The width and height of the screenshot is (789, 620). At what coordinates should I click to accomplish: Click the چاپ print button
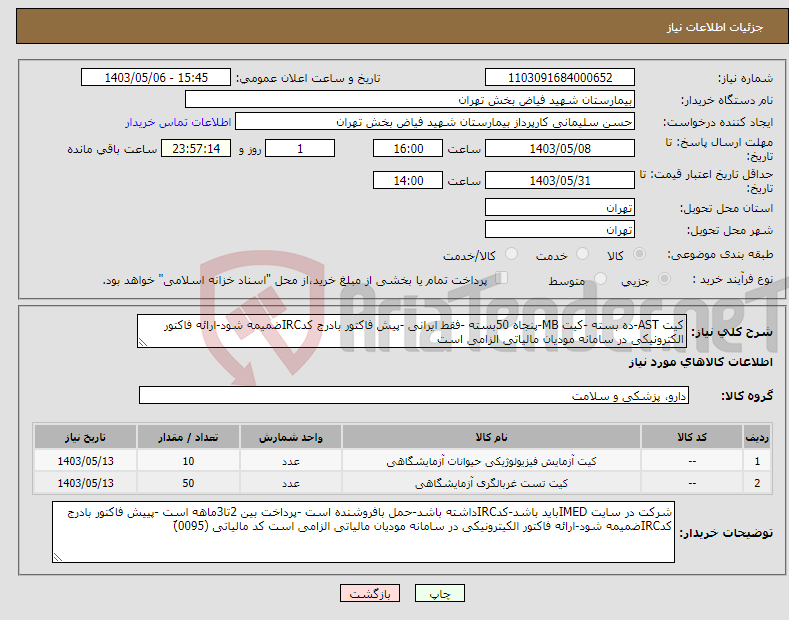(x=440, y=593)
